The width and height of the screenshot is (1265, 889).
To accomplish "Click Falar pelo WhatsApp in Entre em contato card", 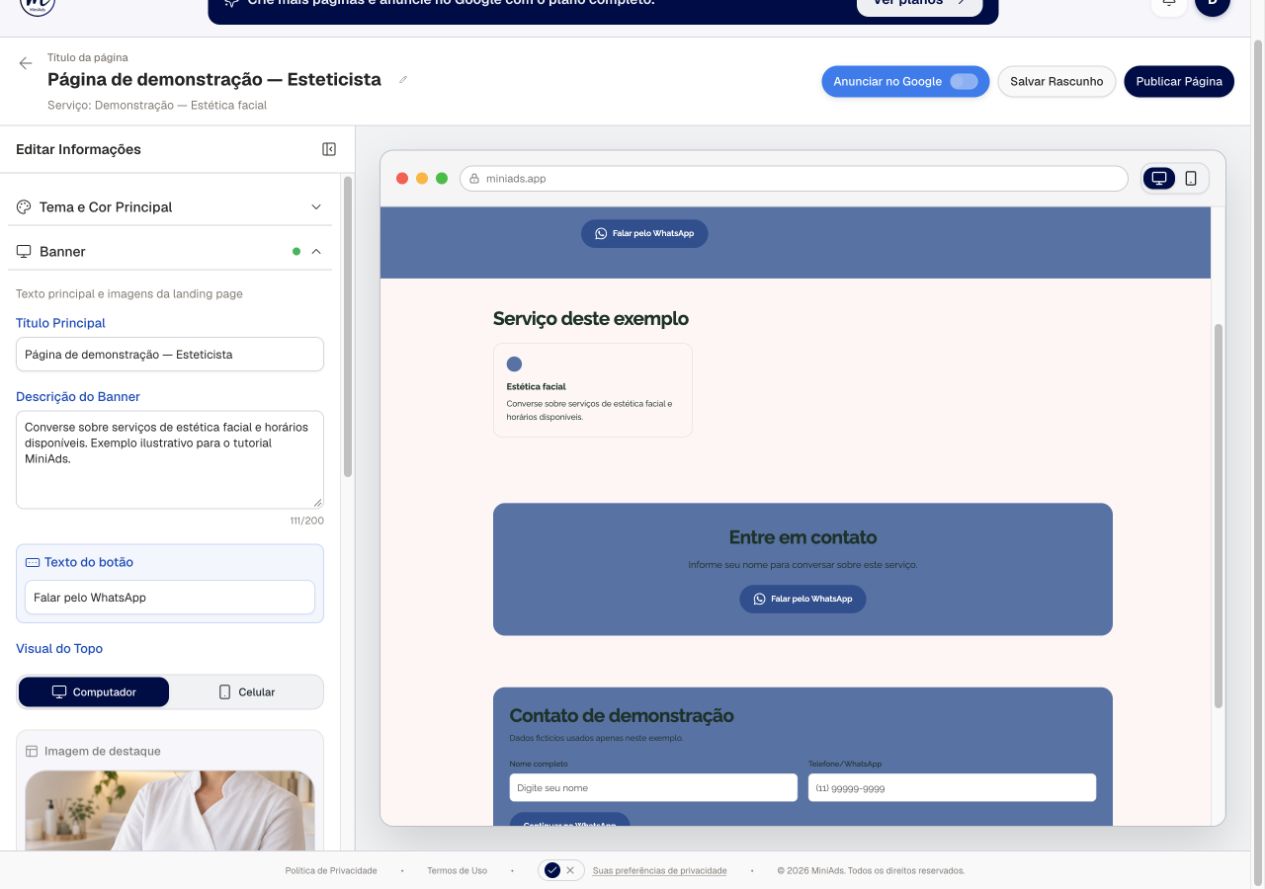I will (803, 599).
